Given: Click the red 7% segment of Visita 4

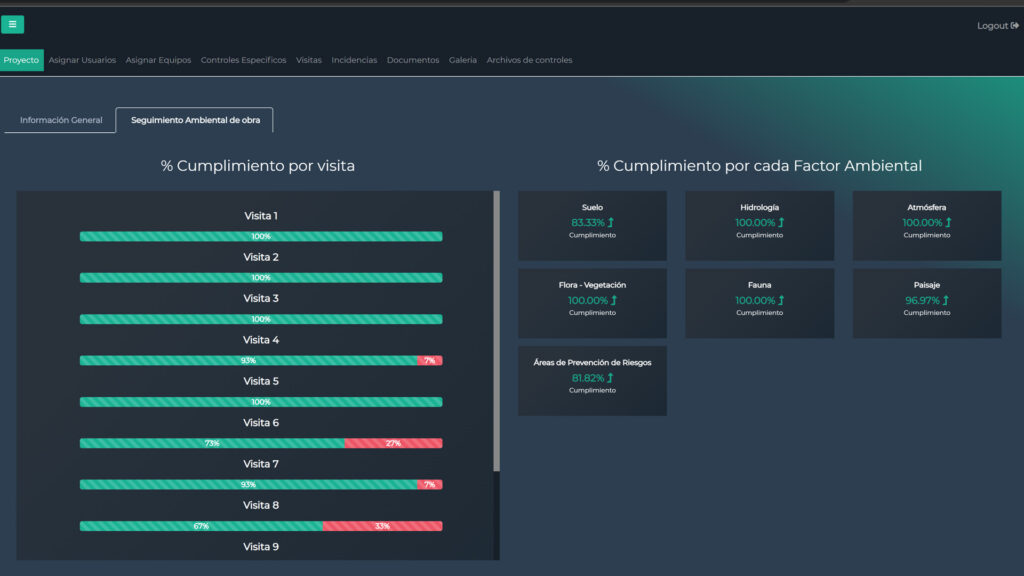Looking at the screenshot, I should coord(430,360).
